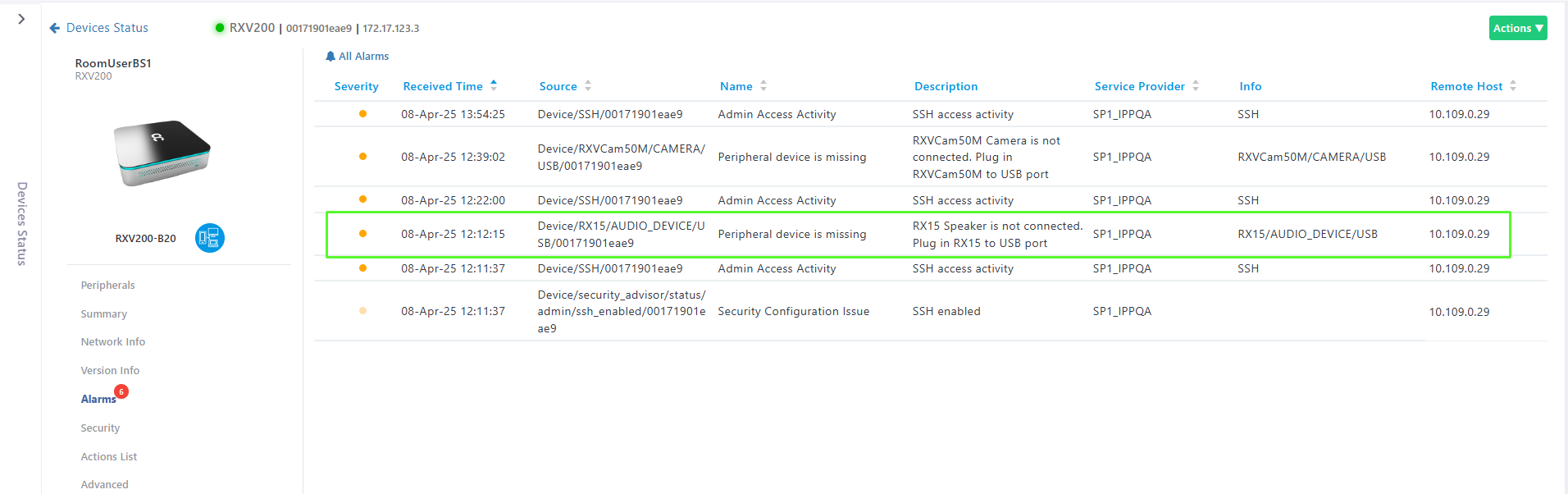Sort by Received Time column
Screen dimensions: 1568x494
(443, 86)
